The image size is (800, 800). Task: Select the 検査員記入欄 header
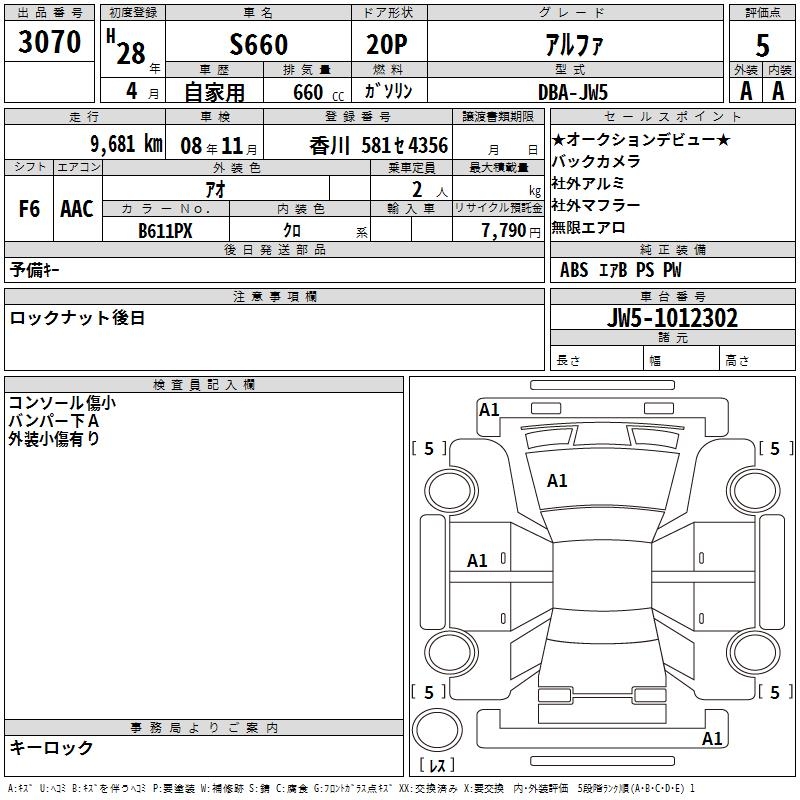204,385
